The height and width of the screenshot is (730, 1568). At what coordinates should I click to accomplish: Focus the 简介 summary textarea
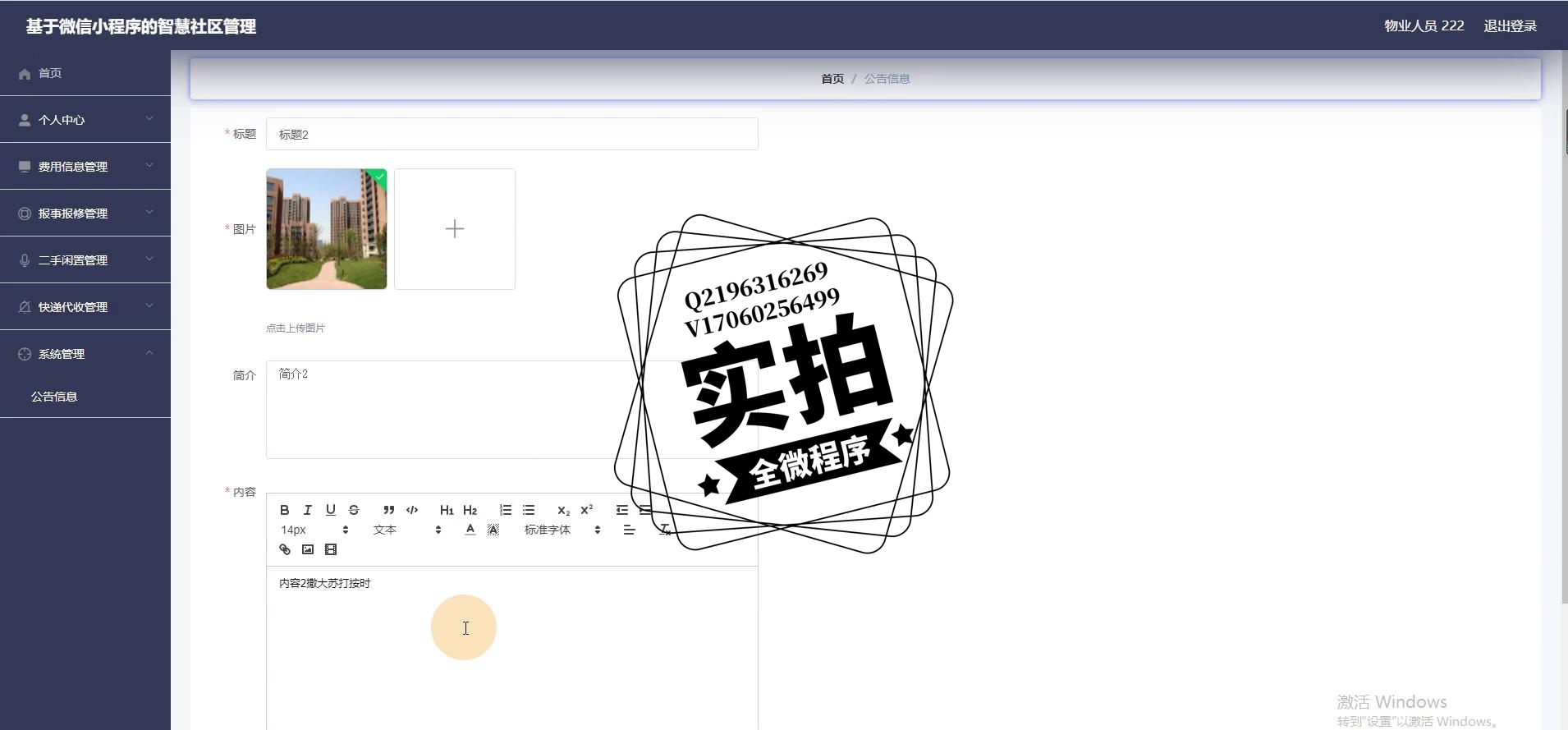pyautogui.click(x=511, y=409)
